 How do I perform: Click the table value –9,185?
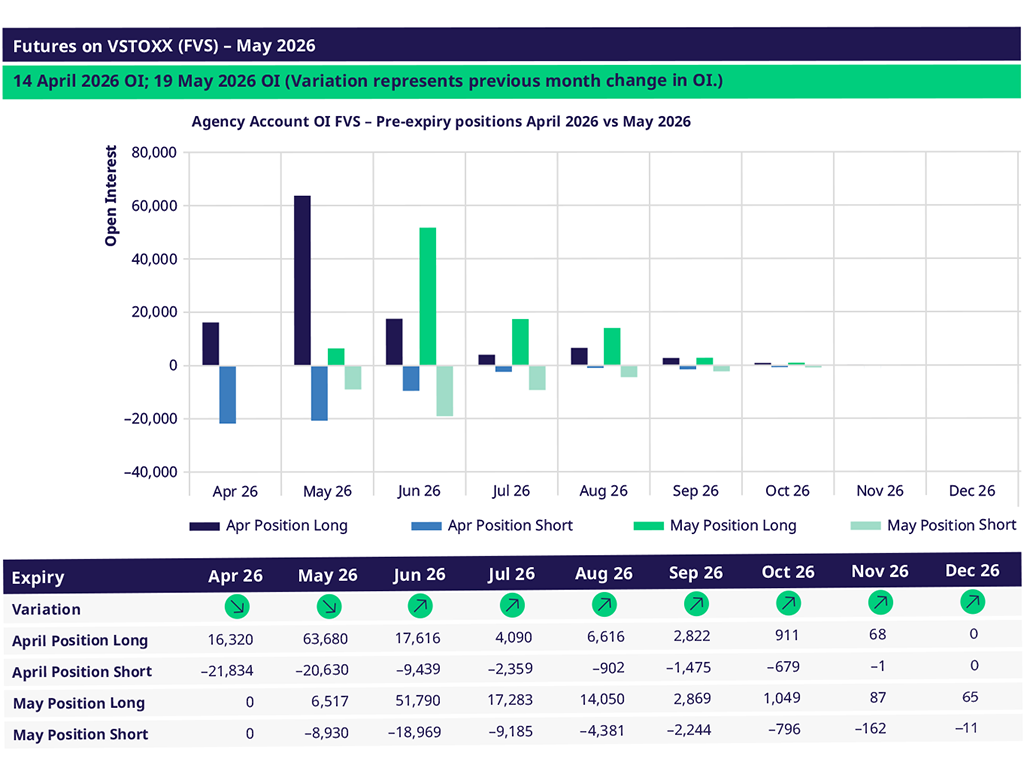click(511, 731)
